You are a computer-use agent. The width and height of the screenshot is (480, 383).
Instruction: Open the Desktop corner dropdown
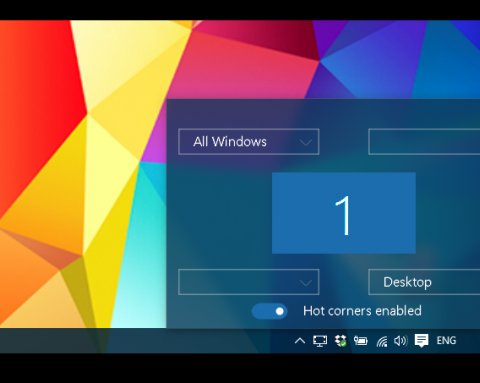coord(424,282)
